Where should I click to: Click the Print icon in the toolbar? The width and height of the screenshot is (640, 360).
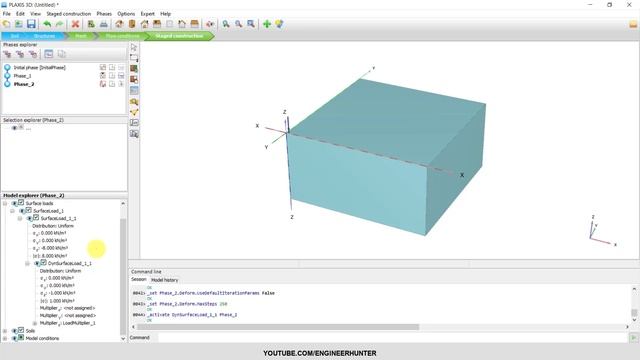(x=104, y=24)
